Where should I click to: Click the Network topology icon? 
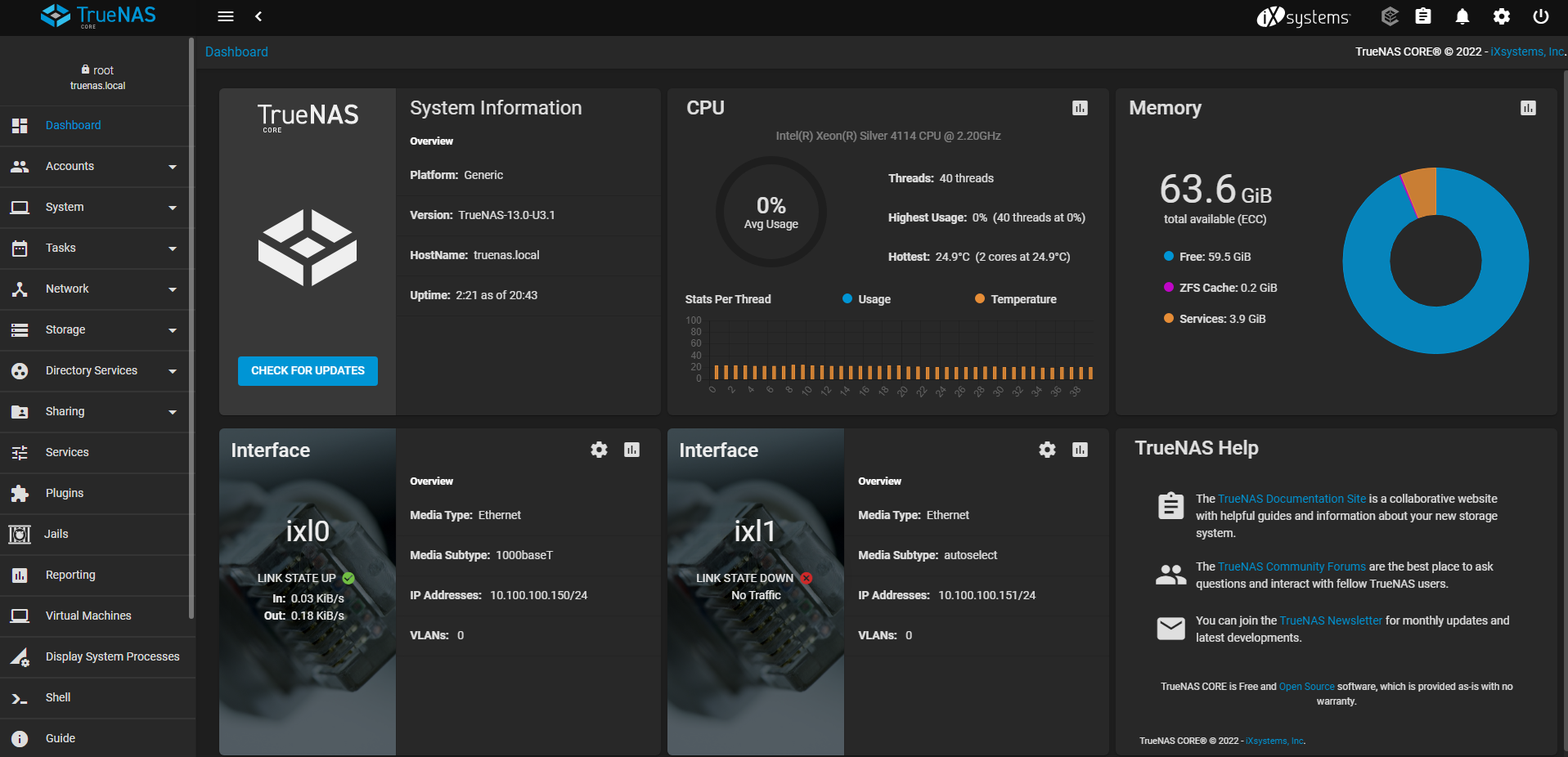click(x=20, y=289)
